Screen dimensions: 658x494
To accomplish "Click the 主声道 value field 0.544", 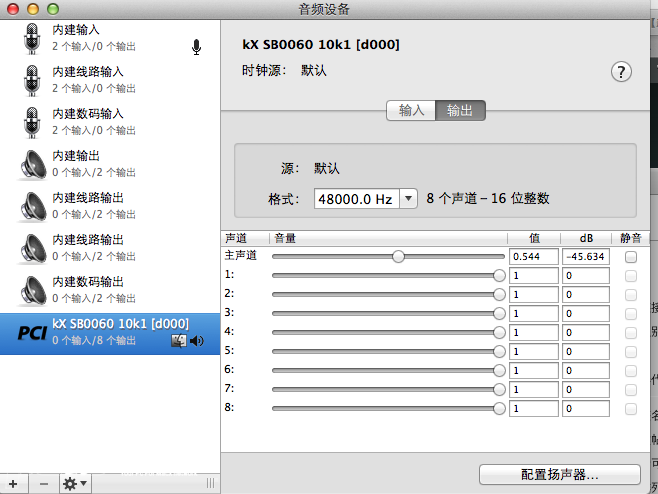I will pyautogui.click(x=534, y=256).
